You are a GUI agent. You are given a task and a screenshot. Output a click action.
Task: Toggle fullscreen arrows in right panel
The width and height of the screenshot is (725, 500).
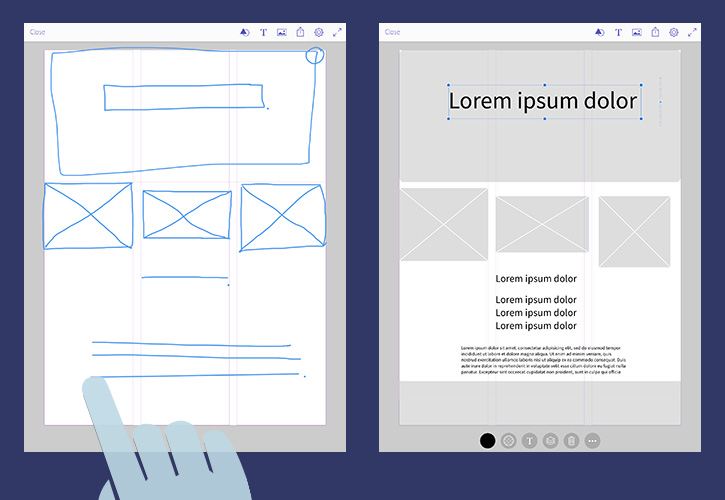pyautogui.click(x=692, y=32)
